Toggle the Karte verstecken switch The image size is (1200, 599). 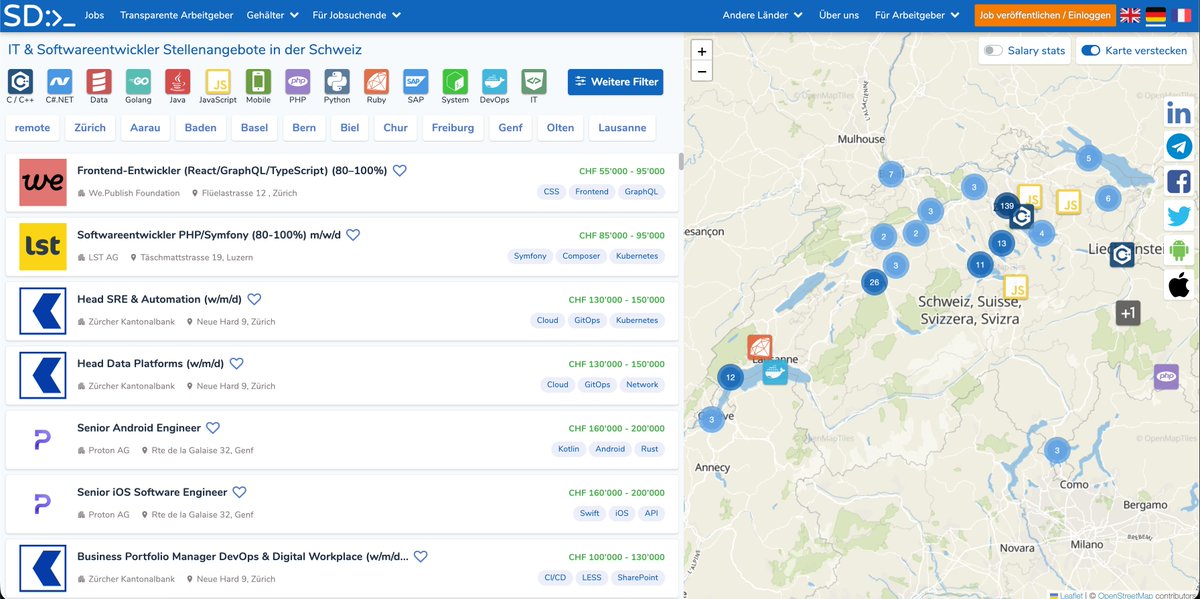click(1091, 50)
